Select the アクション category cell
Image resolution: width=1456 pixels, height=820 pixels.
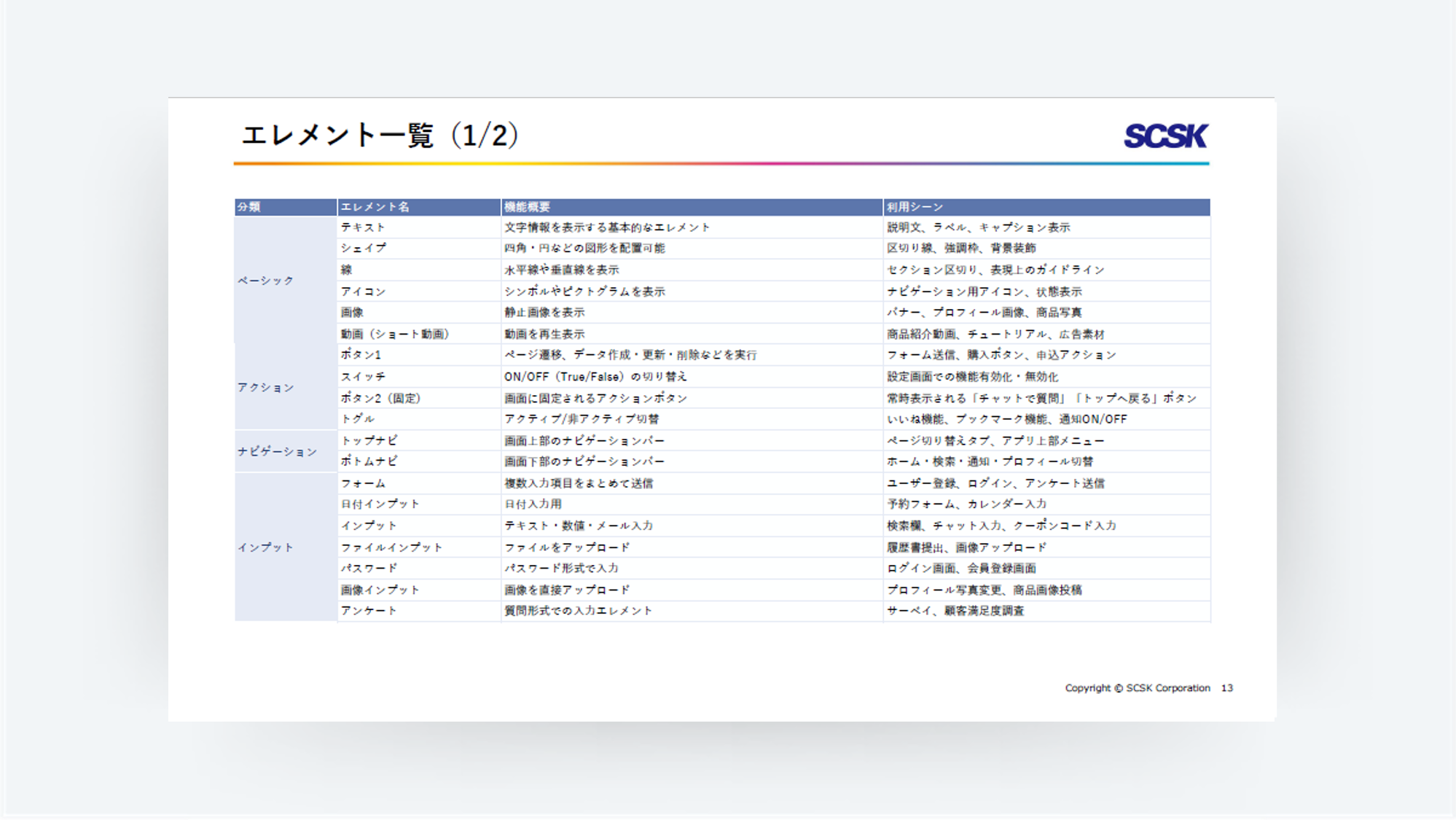click(x=266, y=387)
